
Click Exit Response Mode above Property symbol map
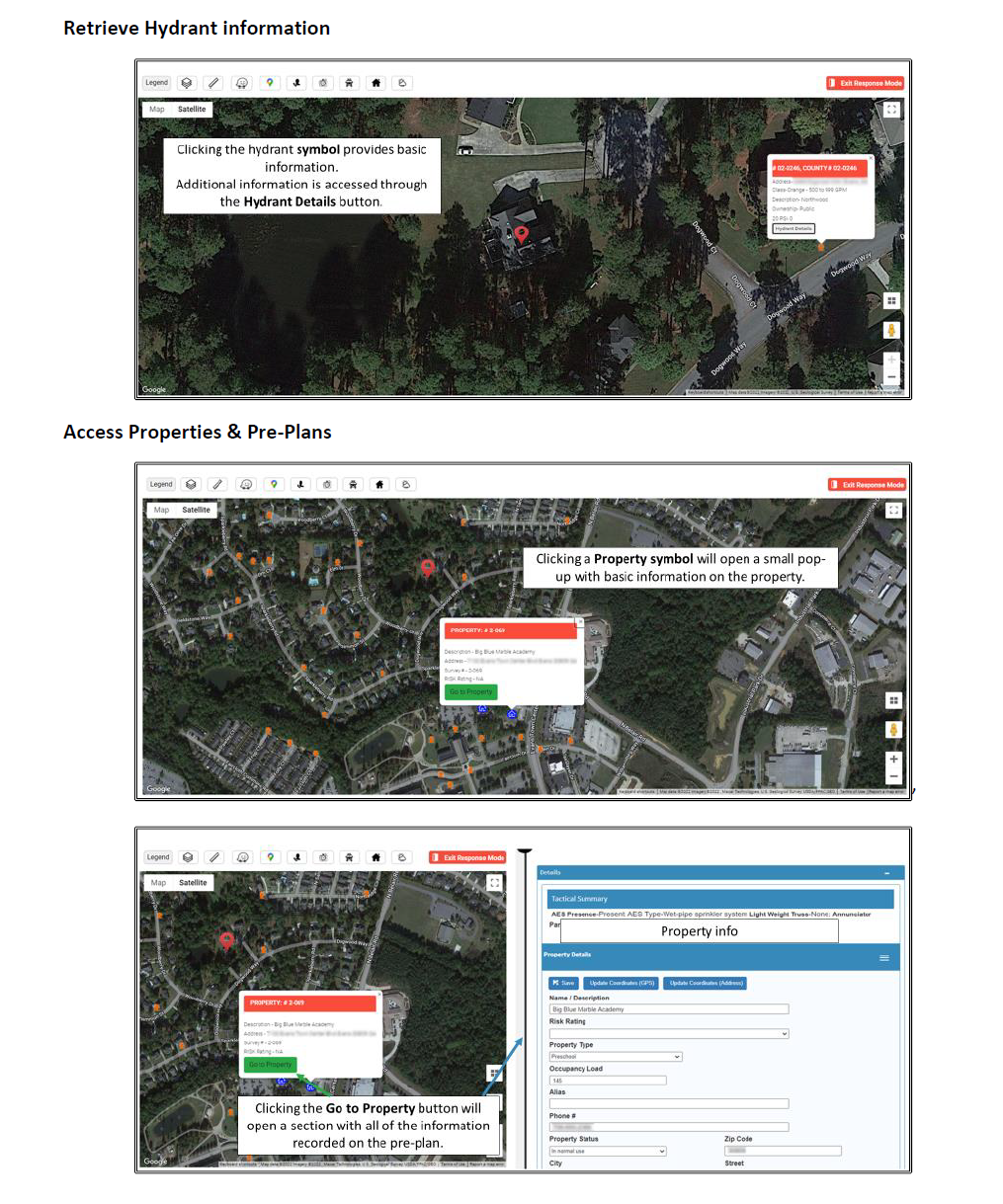(867, 485)
